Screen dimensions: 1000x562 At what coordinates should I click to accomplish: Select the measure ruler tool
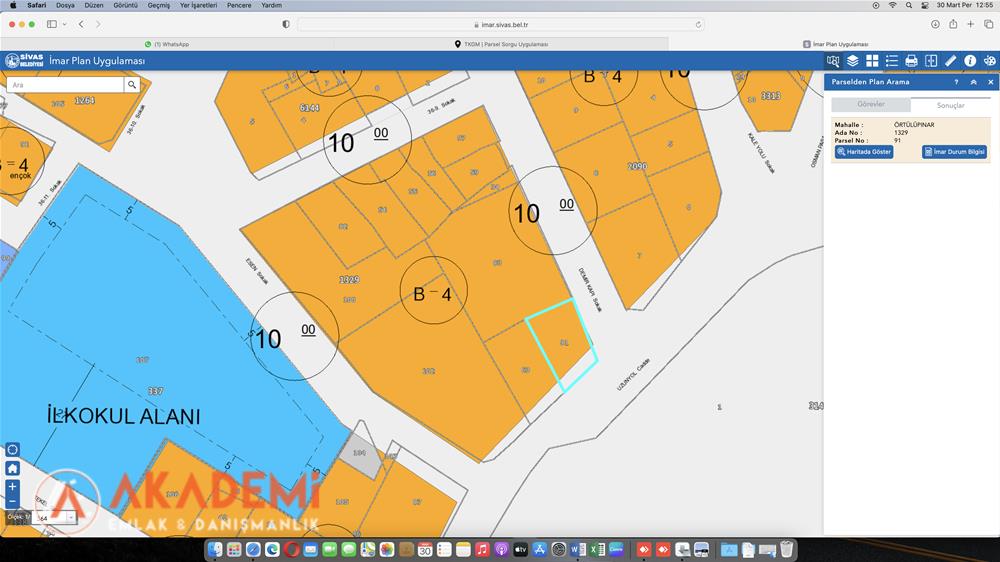click(950, 61)
